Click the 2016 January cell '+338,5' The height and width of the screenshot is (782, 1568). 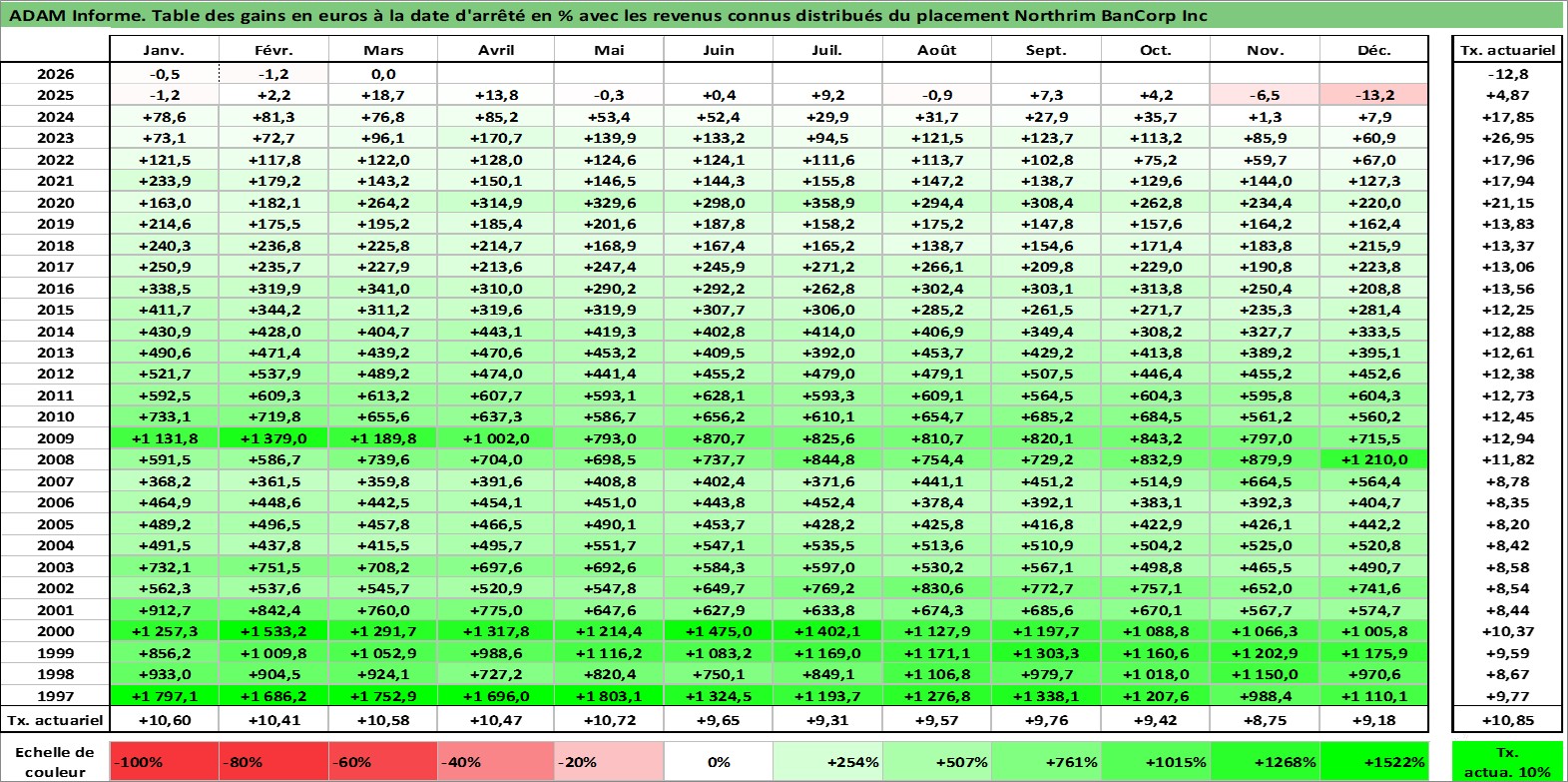[164, 289]
